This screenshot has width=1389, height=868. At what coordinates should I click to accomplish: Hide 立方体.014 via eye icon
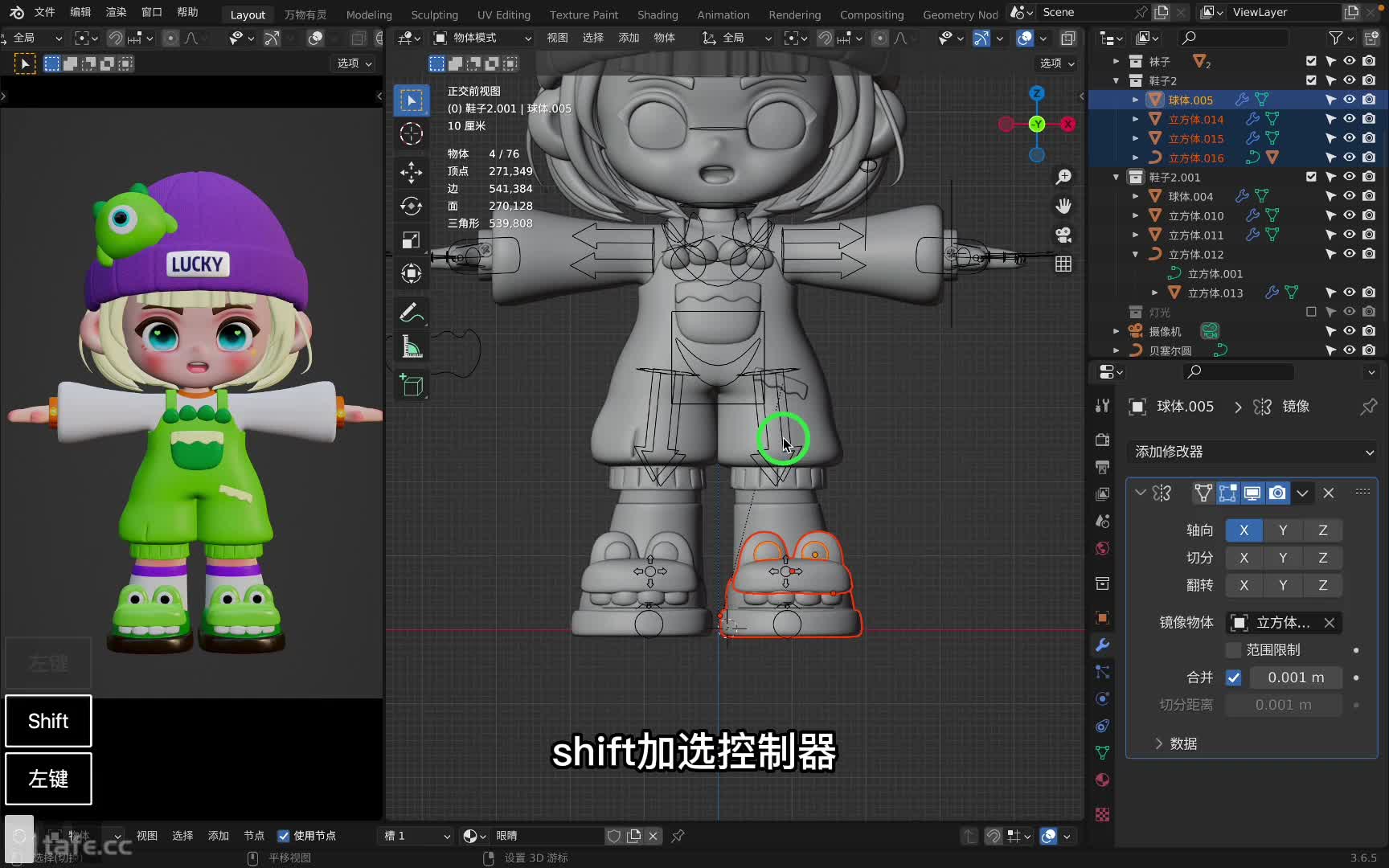pos(1350,119)
